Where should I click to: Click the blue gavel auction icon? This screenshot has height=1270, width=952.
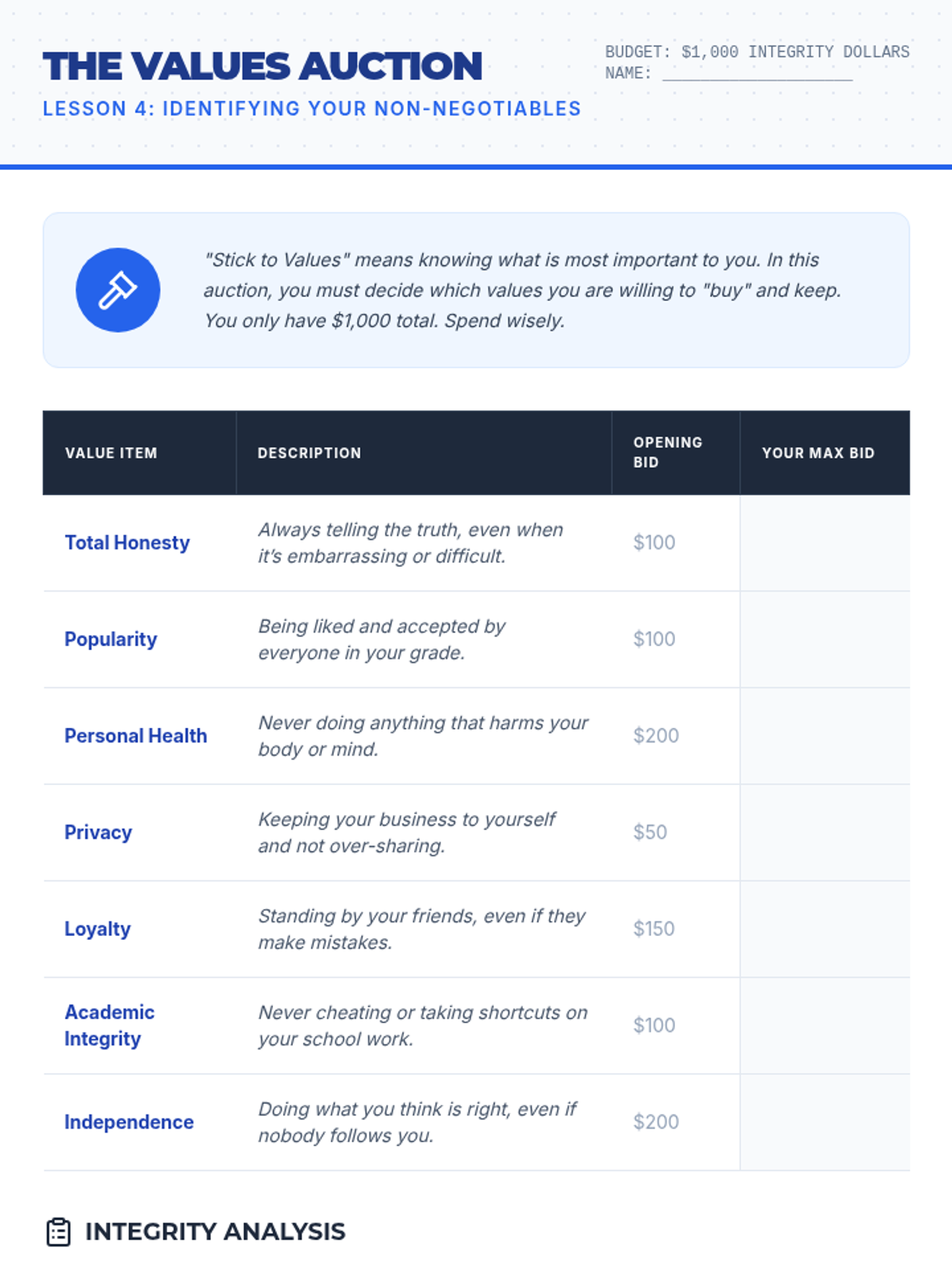(x=117, y=290)
